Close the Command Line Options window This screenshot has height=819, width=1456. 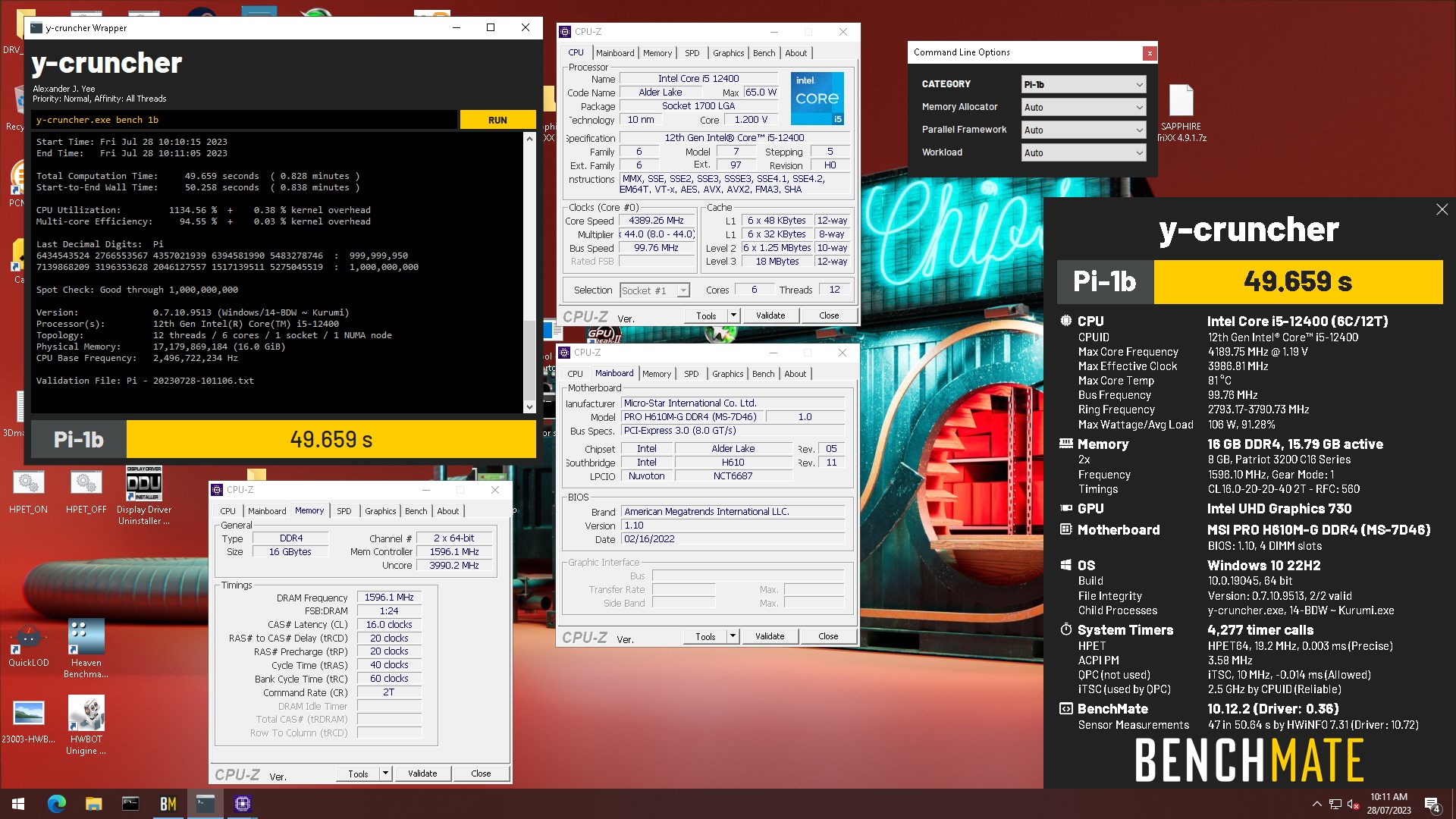(x=1150, y=53)
